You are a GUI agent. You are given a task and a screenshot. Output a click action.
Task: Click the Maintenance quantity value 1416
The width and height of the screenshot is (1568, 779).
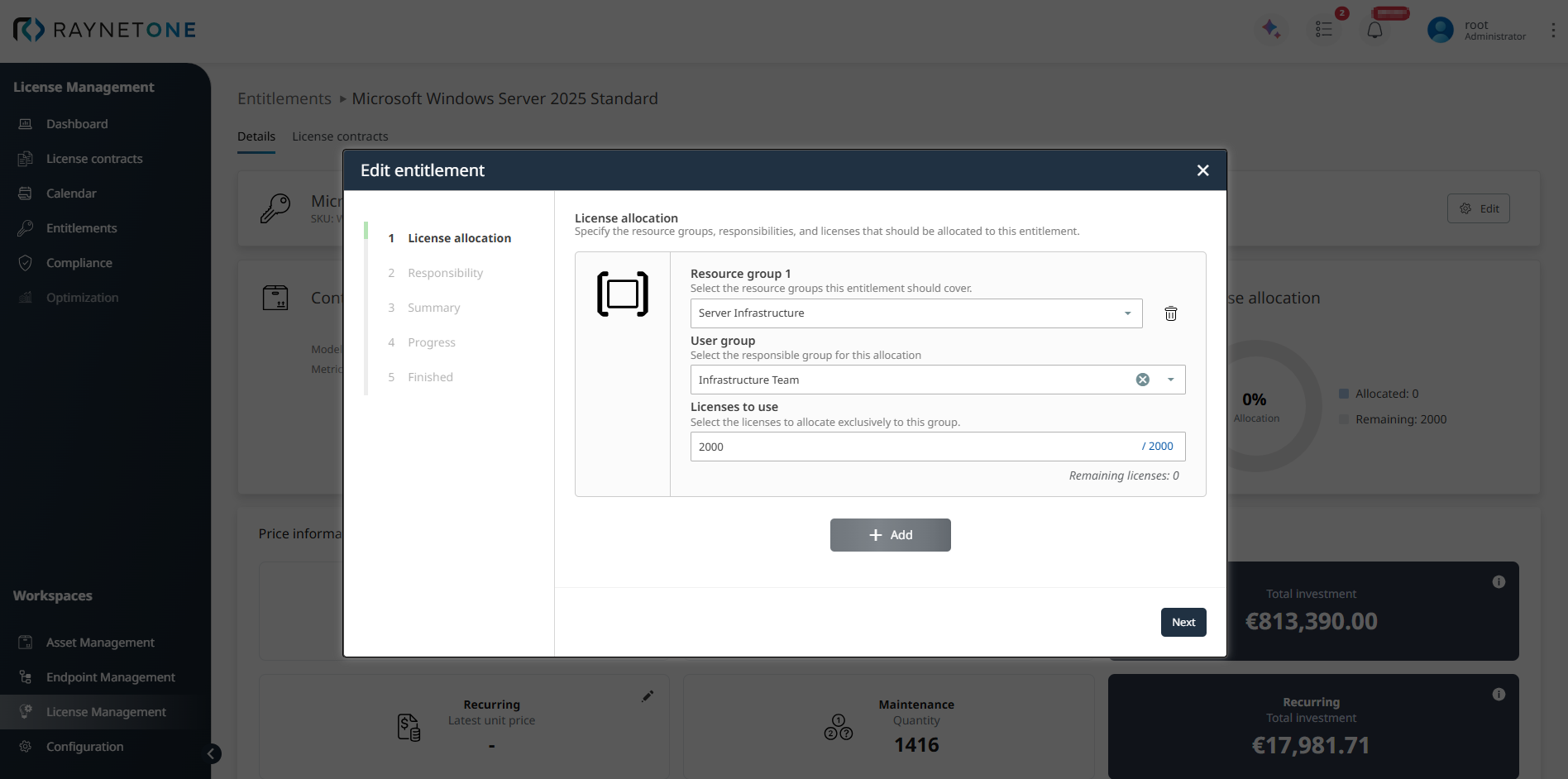[x=916, y=745]
